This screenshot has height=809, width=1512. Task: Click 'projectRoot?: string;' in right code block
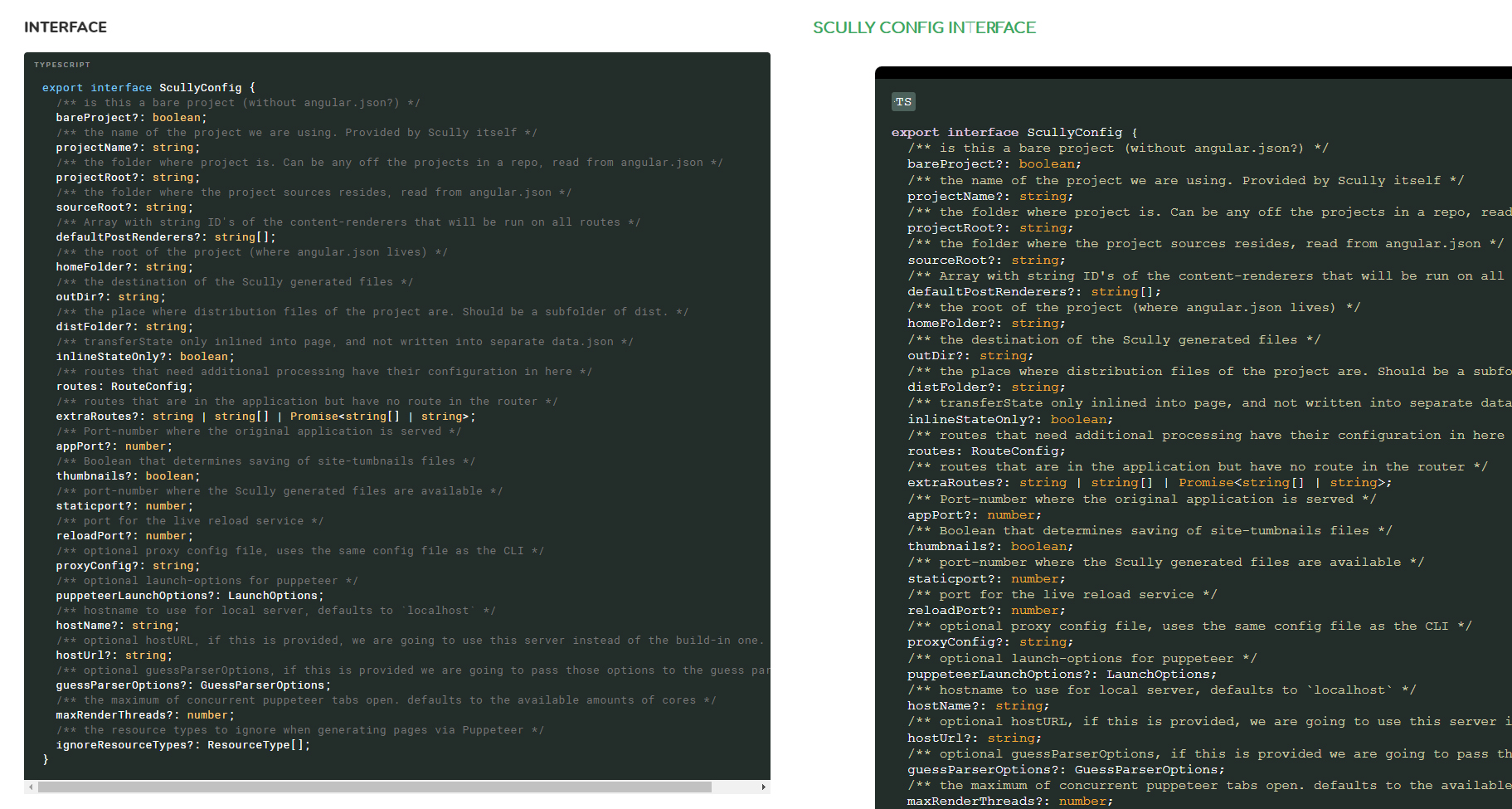(990, 228)
